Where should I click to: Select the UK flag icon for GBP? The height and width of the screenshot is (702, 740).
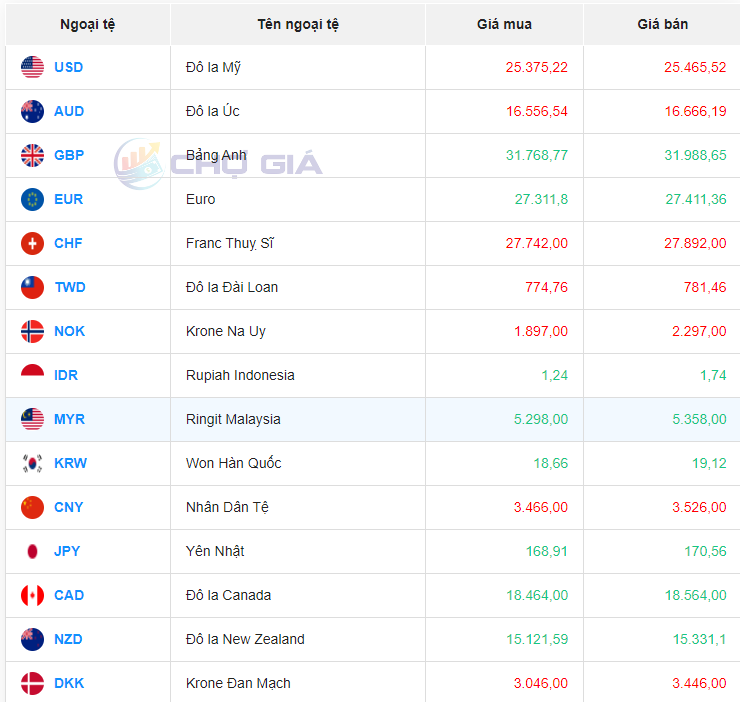pyautogui.click(x=33, y=155)
